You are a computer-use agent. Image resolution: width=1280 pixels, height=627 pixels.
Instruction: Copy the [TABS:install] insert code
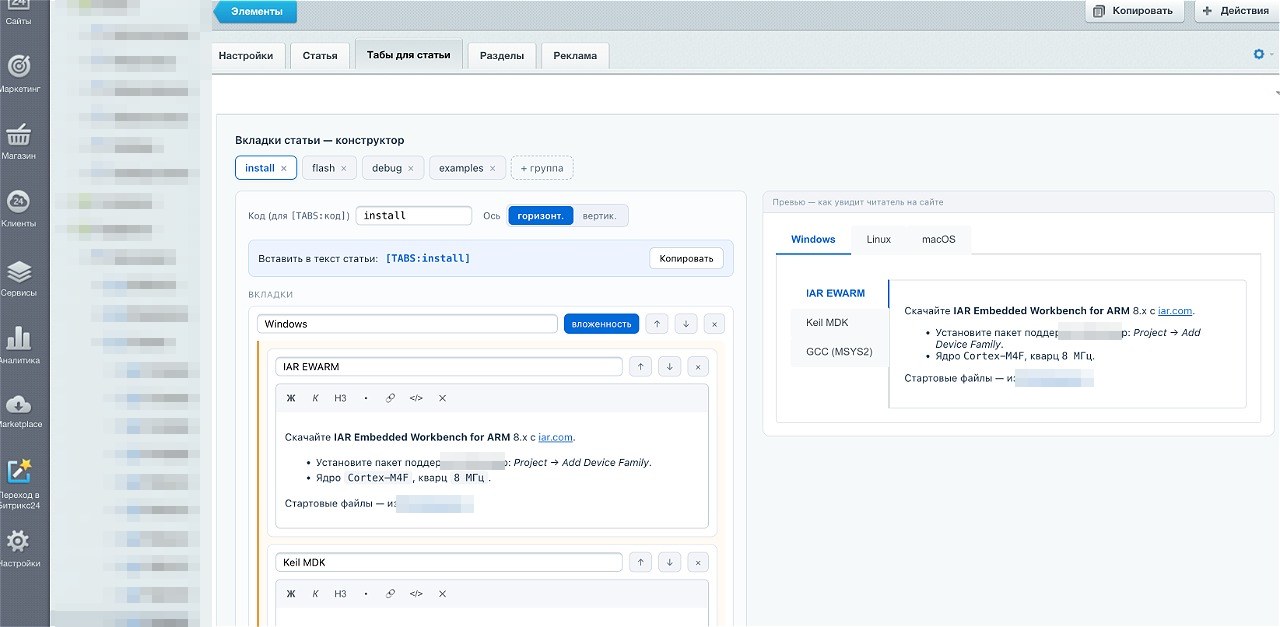click(687, 258)
